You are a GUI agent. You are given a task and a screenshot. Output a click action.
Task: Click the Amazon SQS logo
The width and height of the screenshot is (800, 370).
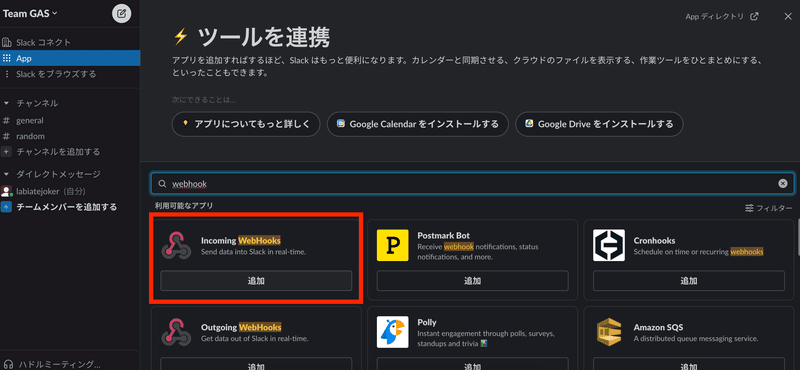click(x=609, y=332)
